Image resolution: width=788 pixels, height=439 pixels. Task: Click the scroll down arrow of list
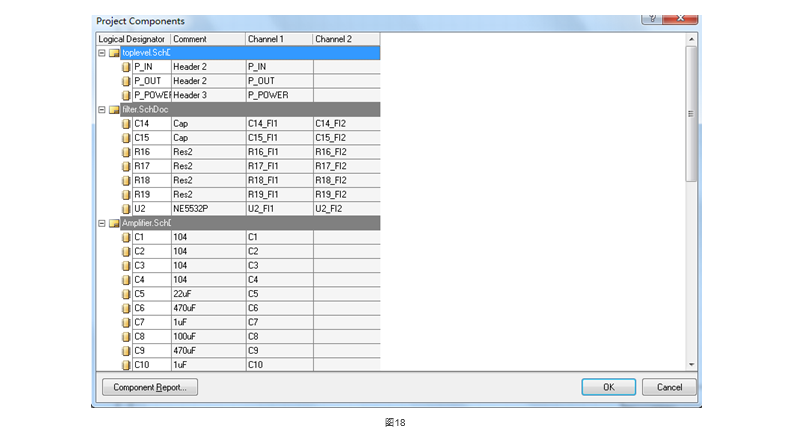(690, 364)
